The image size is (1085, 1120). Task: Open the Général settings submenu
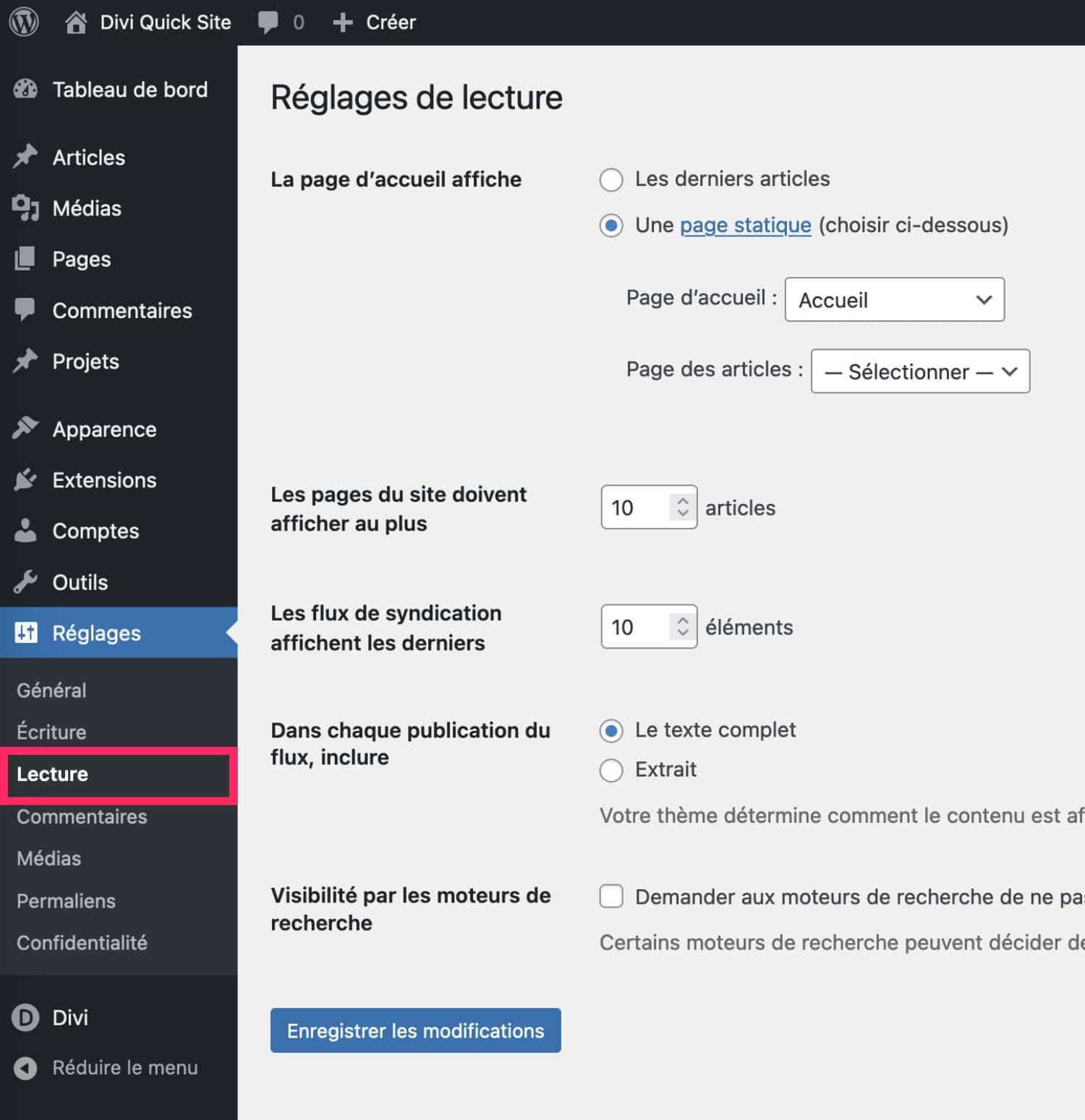click(x=51, y=691)
